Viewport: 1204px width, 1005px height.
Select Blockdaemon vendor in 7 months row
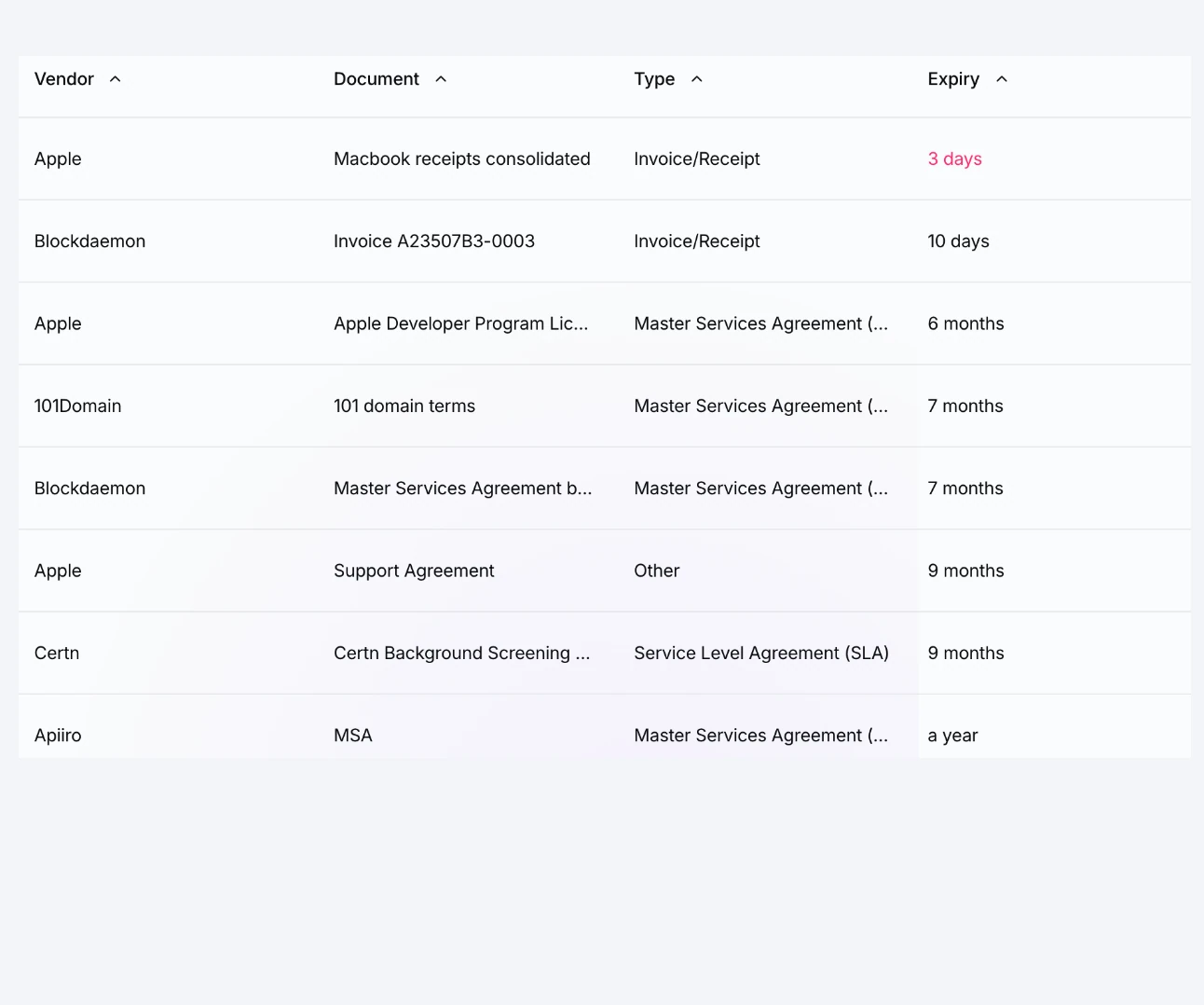tap(90, 489)
